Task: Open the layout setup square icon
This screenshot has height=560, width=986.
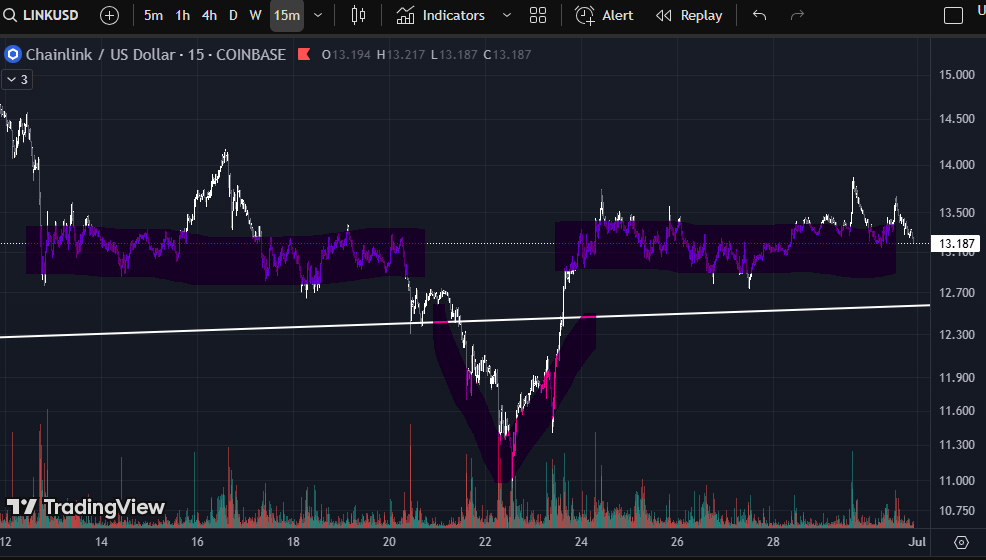Action: [x=953, y=15]
